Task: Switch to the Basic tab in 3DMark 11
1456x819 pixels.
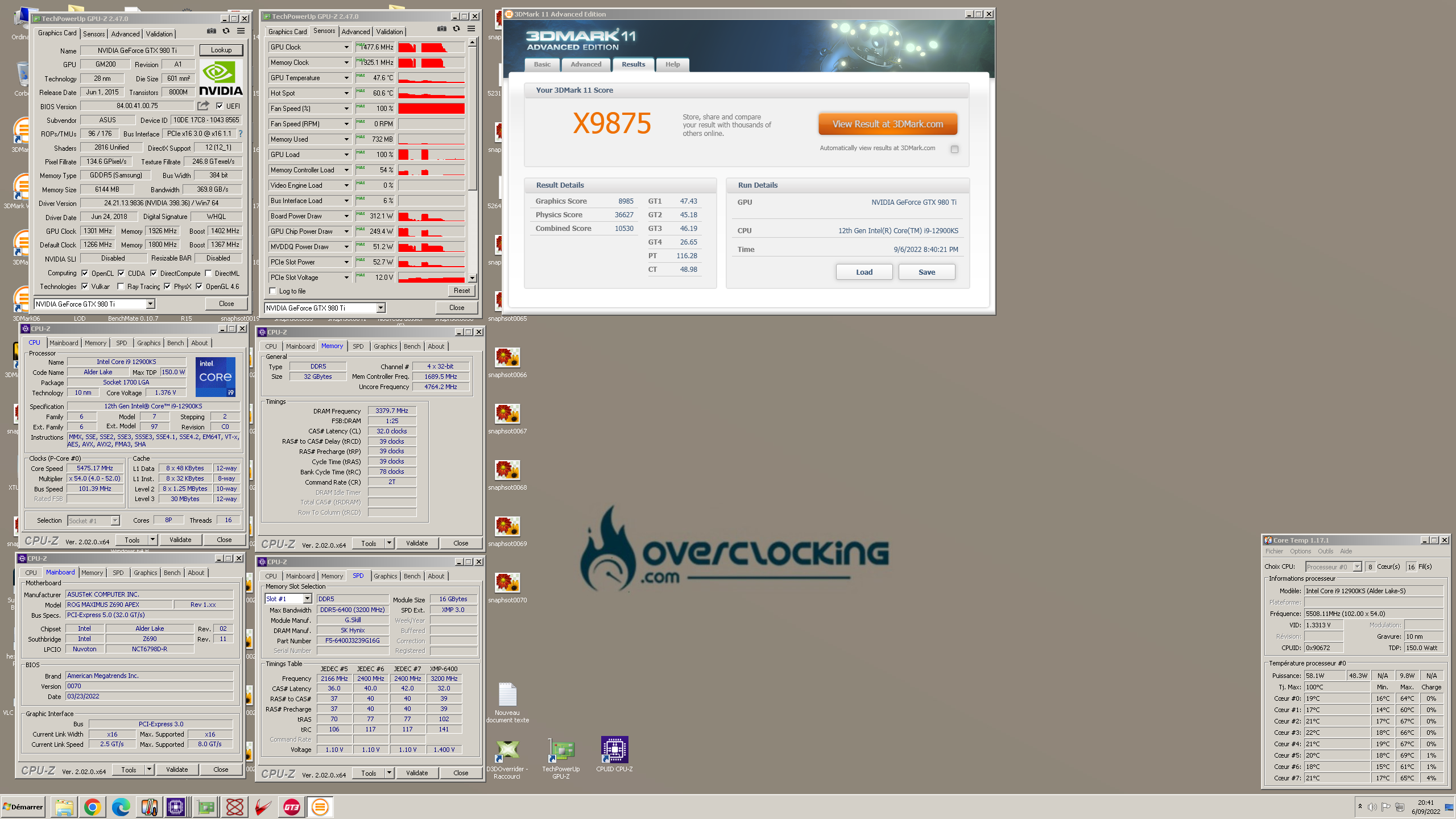Action: pyautogui.click(x=542, y=64)
